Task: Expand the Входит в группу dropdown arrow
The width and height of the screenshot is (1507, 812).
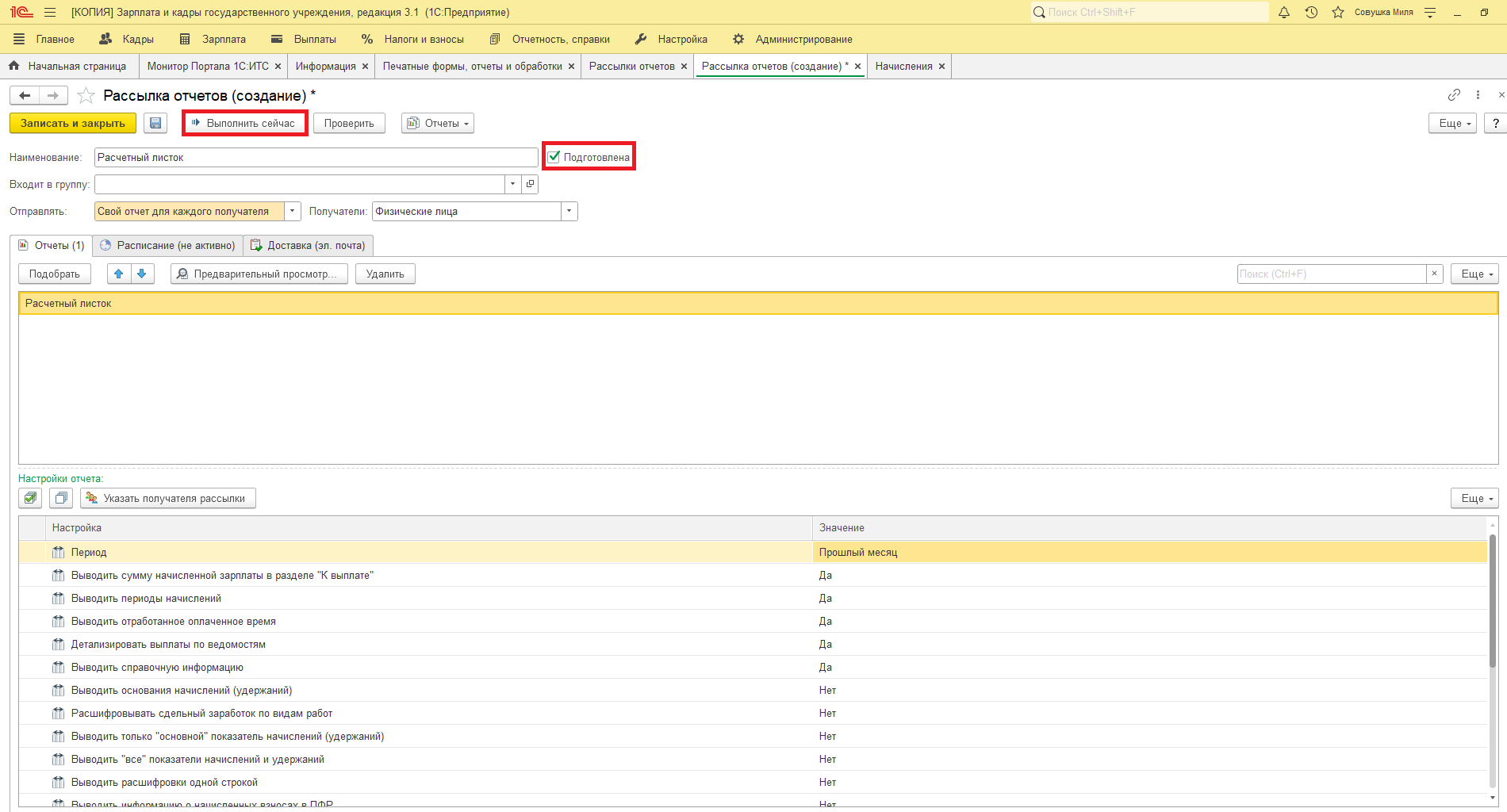Action: click(513, 184)
